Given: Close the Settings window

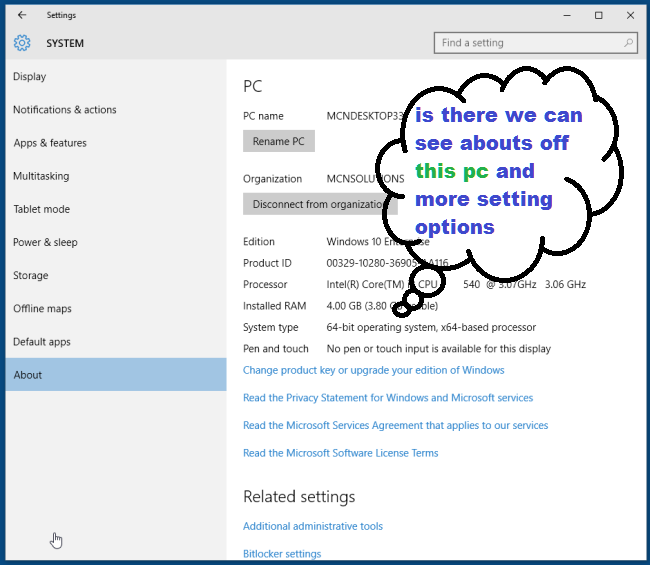Looking at the screenshot, I should [631, 15].
